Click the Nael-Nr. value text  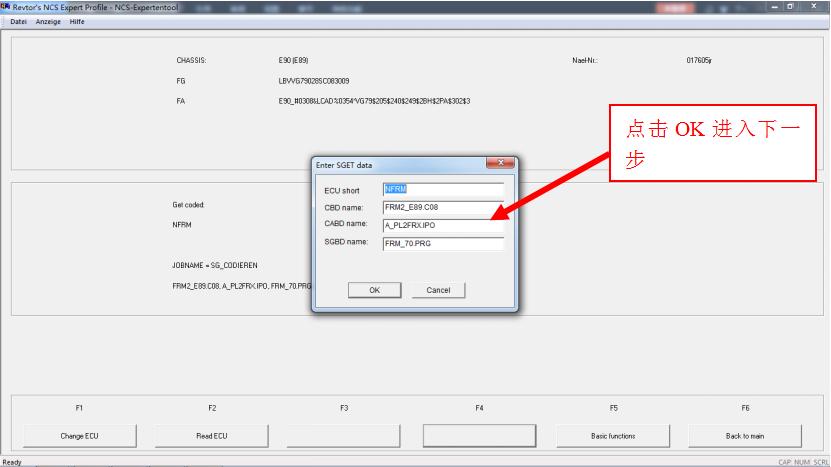pyautogui.click(x=699, y=60)
